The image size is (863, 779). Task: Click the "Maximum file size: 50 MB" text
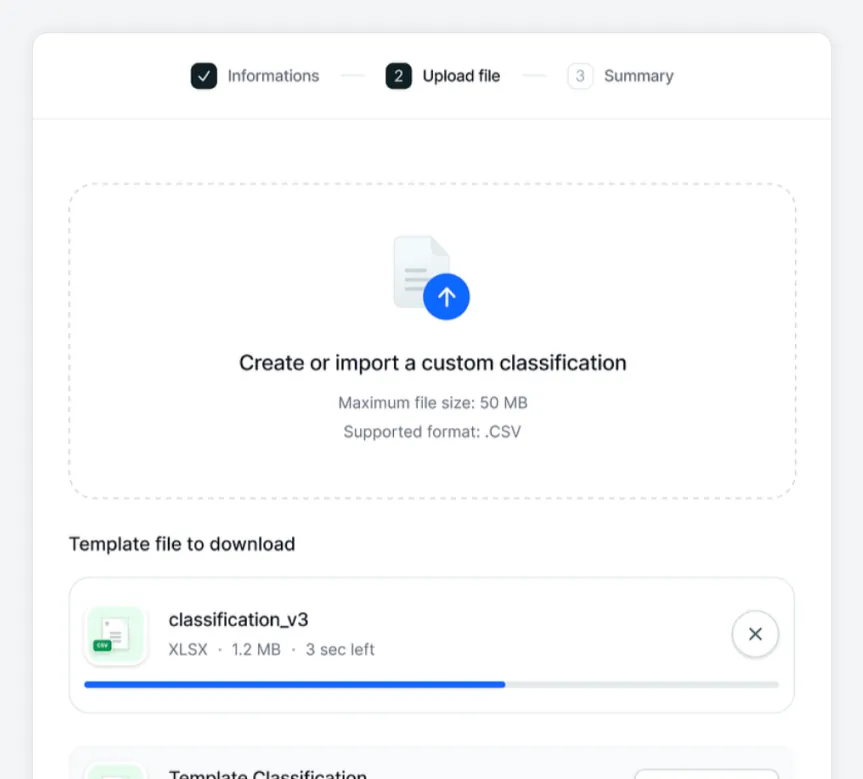point(432,403)
